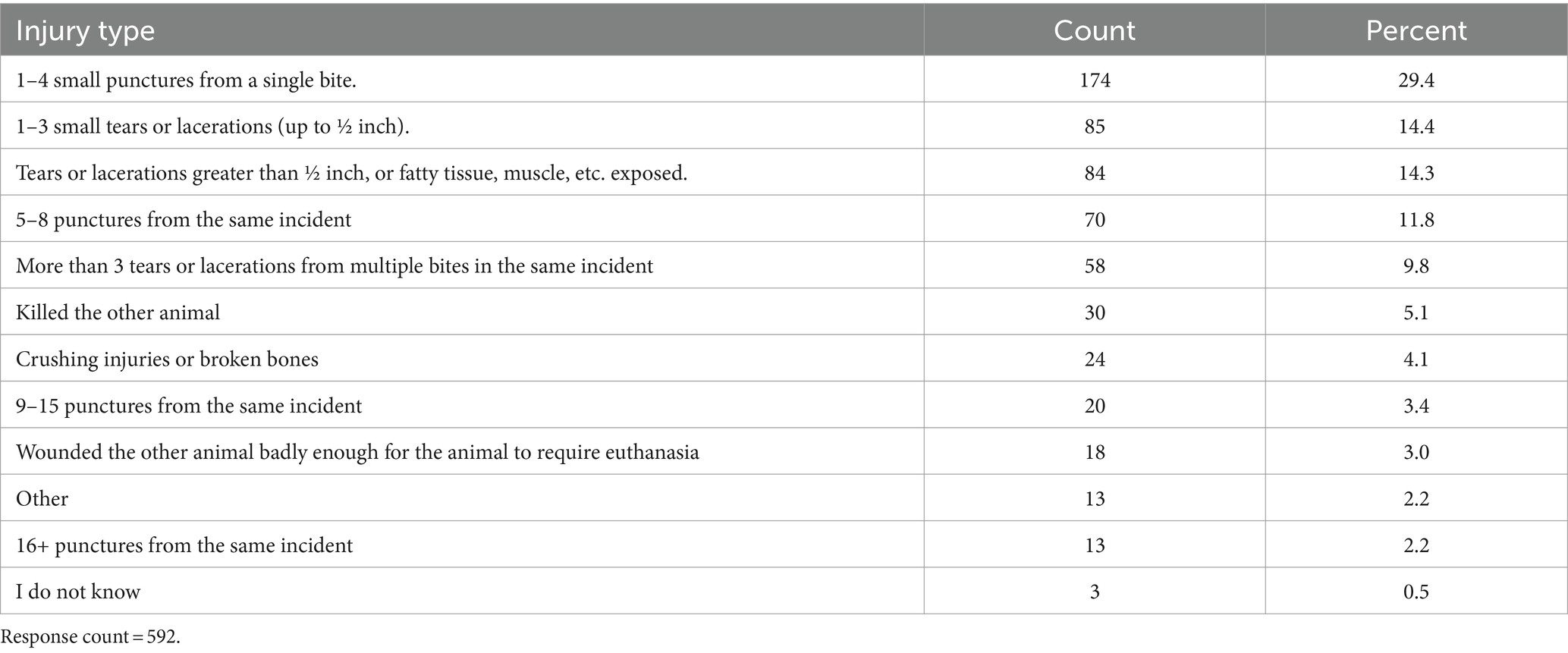Click the "Count" column header
The image size is (1568, 653).
[1094, 31]
